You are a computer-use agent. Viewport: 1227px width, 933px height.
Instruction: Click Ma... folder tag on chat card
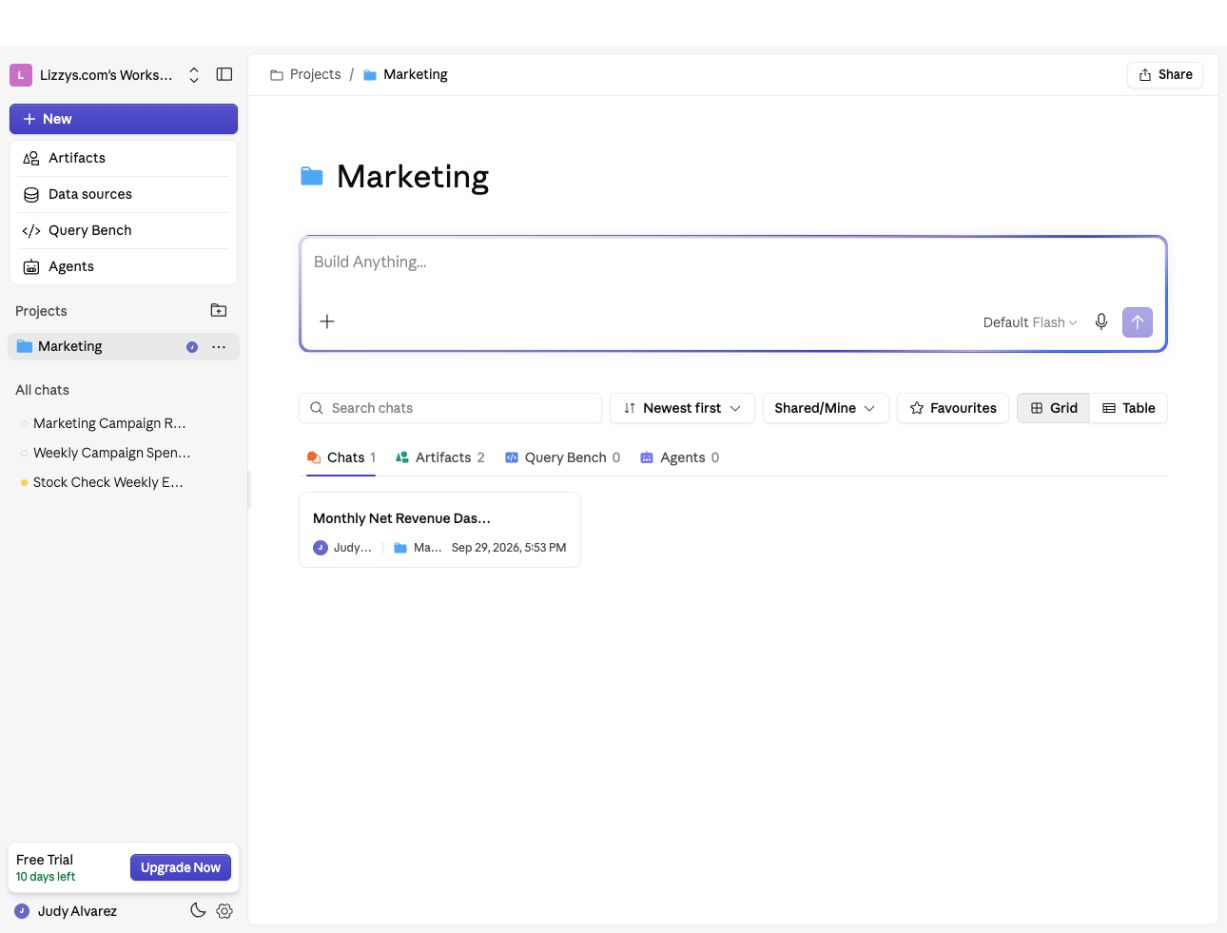[x=418, y=548]
